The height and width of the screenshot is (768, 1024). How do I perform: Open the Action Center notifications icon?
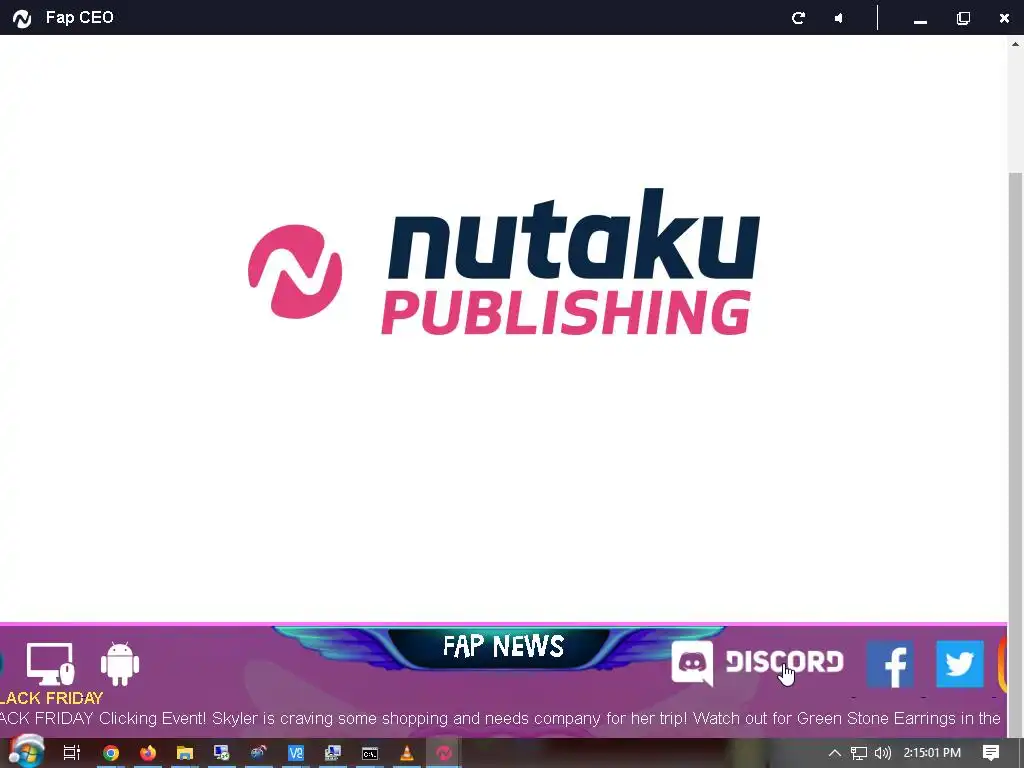[991, 753]
